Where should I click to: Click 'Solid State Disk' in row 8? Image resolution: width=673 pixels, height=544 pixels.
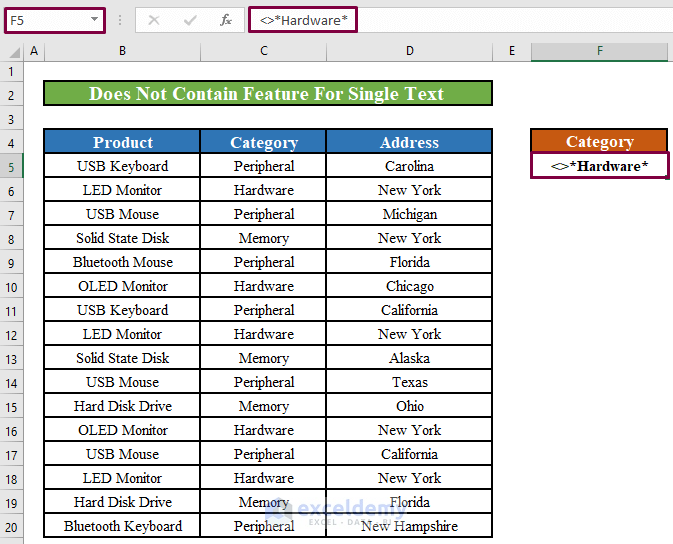point(122,238)
